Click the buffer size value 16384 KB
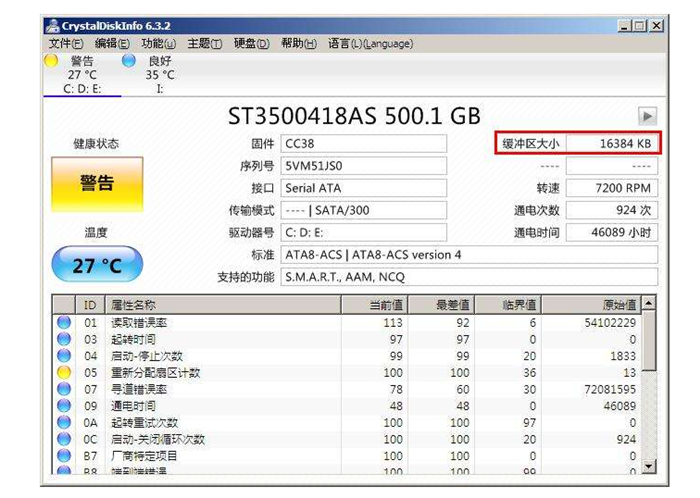700x498 pixels. tap(612, 144)
